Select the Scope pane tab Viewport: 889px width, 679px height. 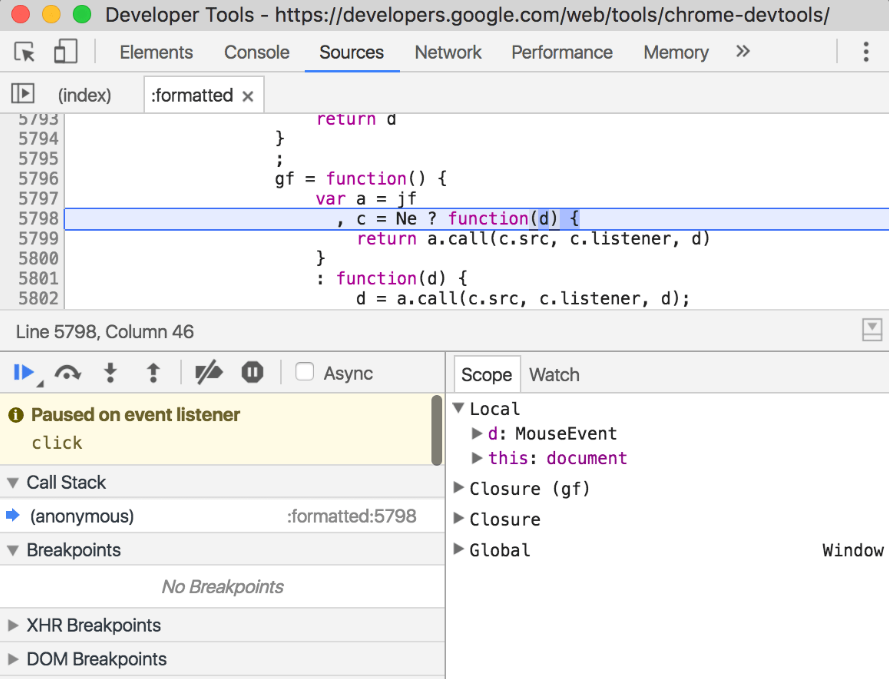coord(486,375)
